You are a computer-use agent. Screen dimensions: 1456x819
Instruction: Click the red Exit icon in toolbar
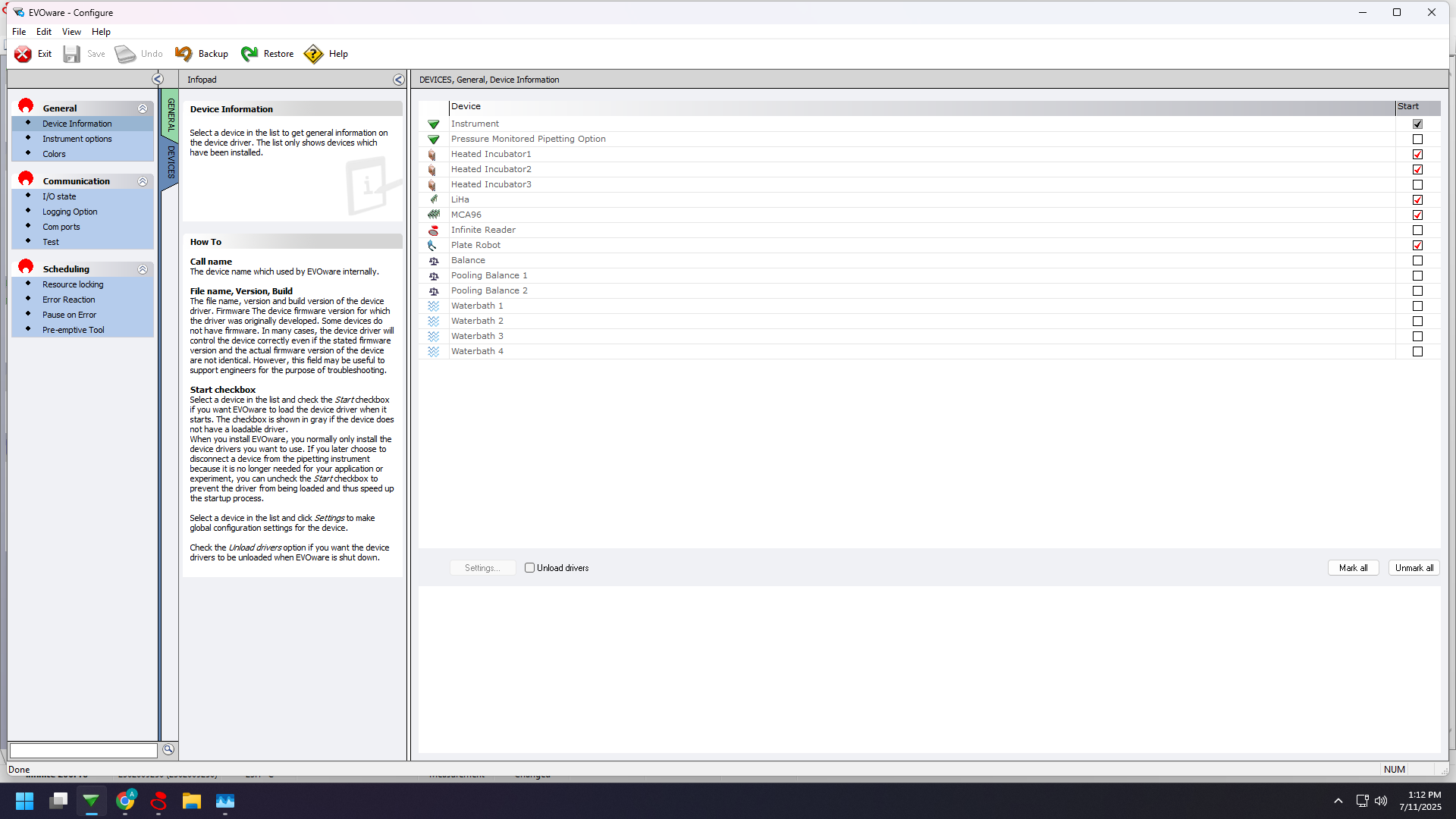pos(24,54)
